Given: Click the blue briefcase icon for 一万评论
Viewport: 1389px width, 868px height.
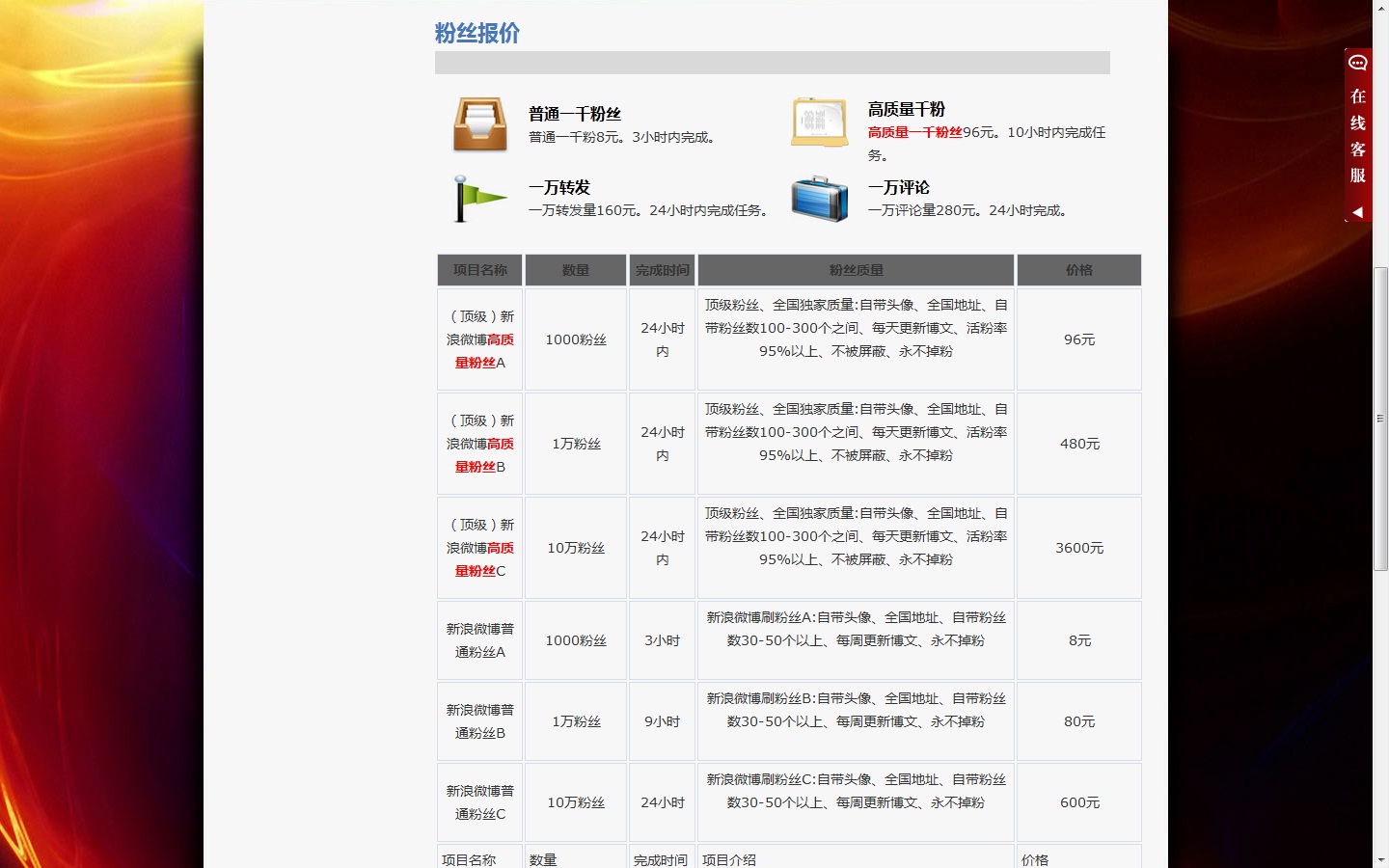Looking at the screenshot, I should point(819,199).
